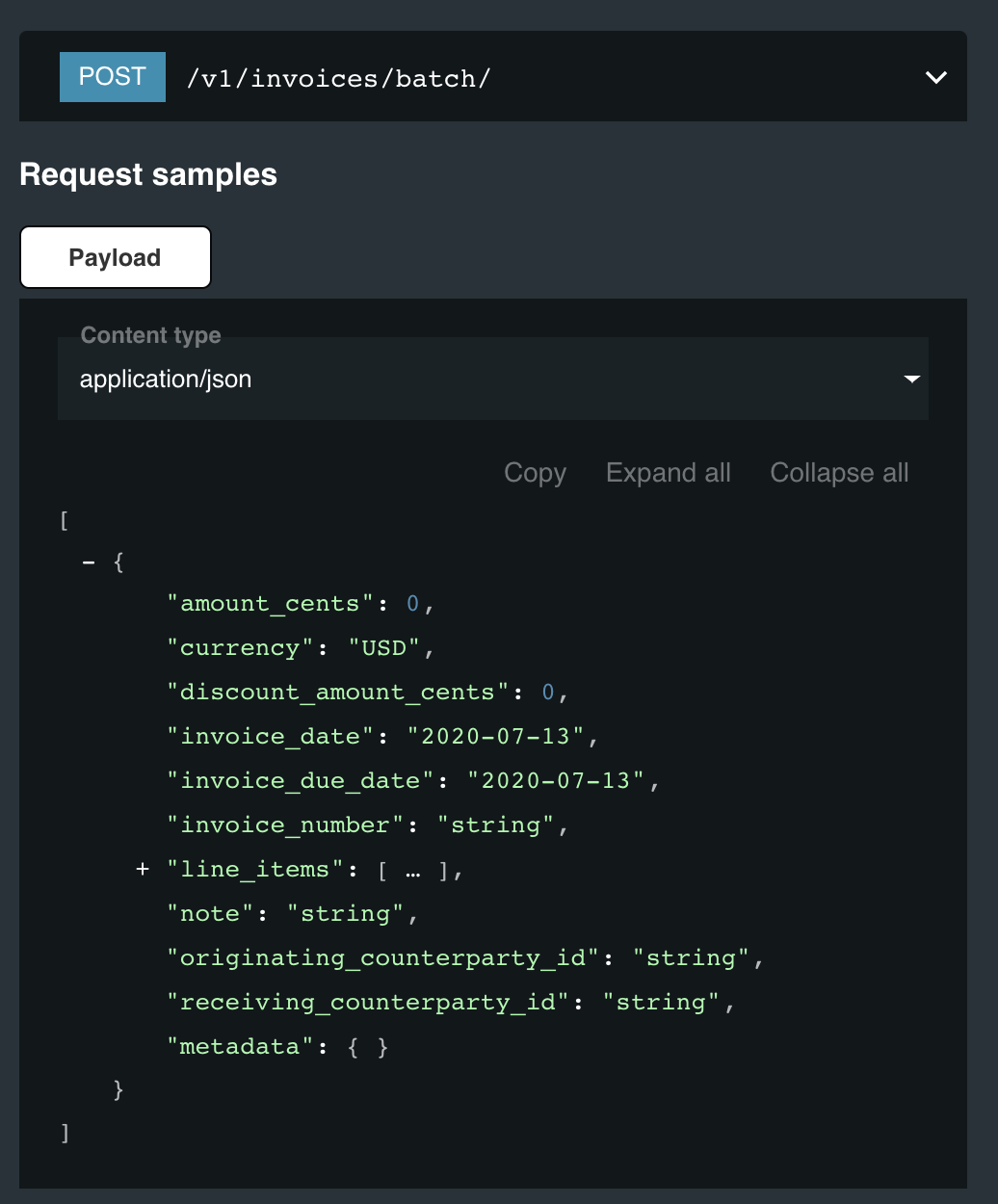
Task: Click the invoice_date value "2020-07-13"
Action: point(495,737)
